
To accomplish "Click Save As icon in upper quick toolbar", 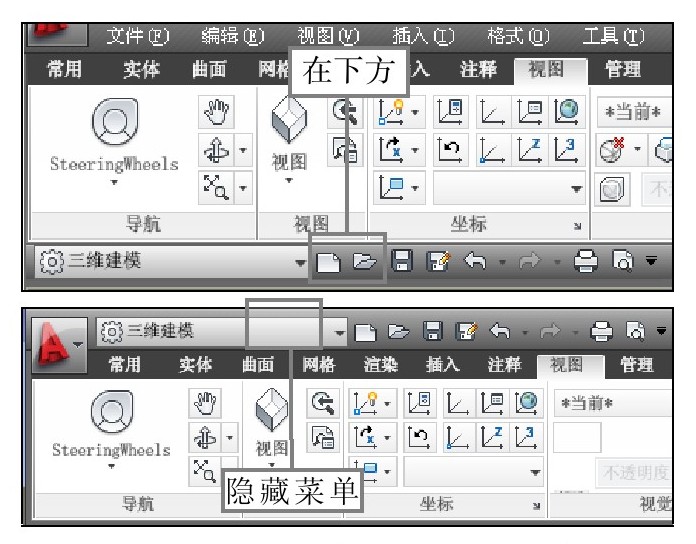I will click(x=439, y=261).
